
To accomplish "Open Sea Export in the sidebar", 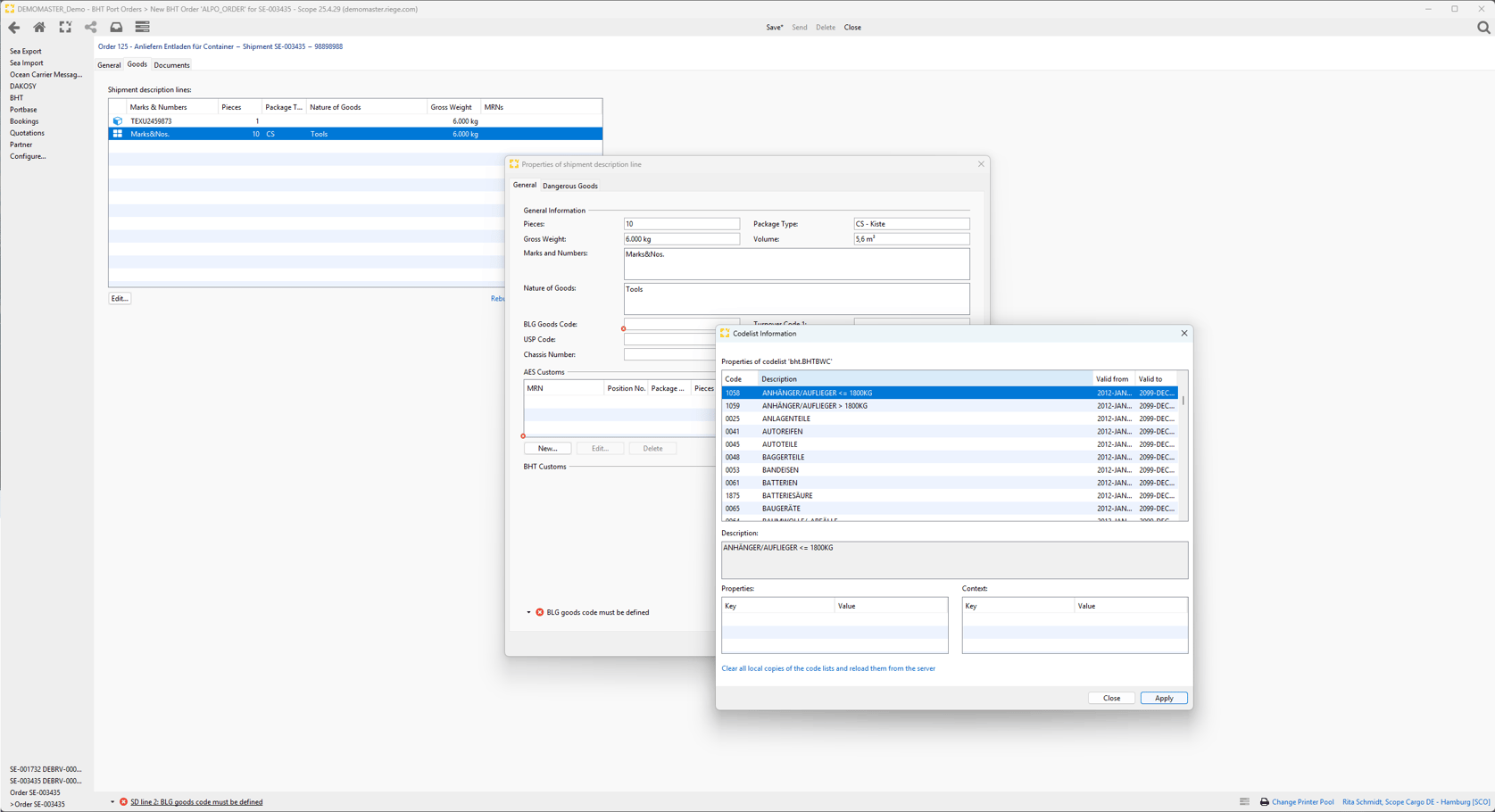I will pos(26,52).
